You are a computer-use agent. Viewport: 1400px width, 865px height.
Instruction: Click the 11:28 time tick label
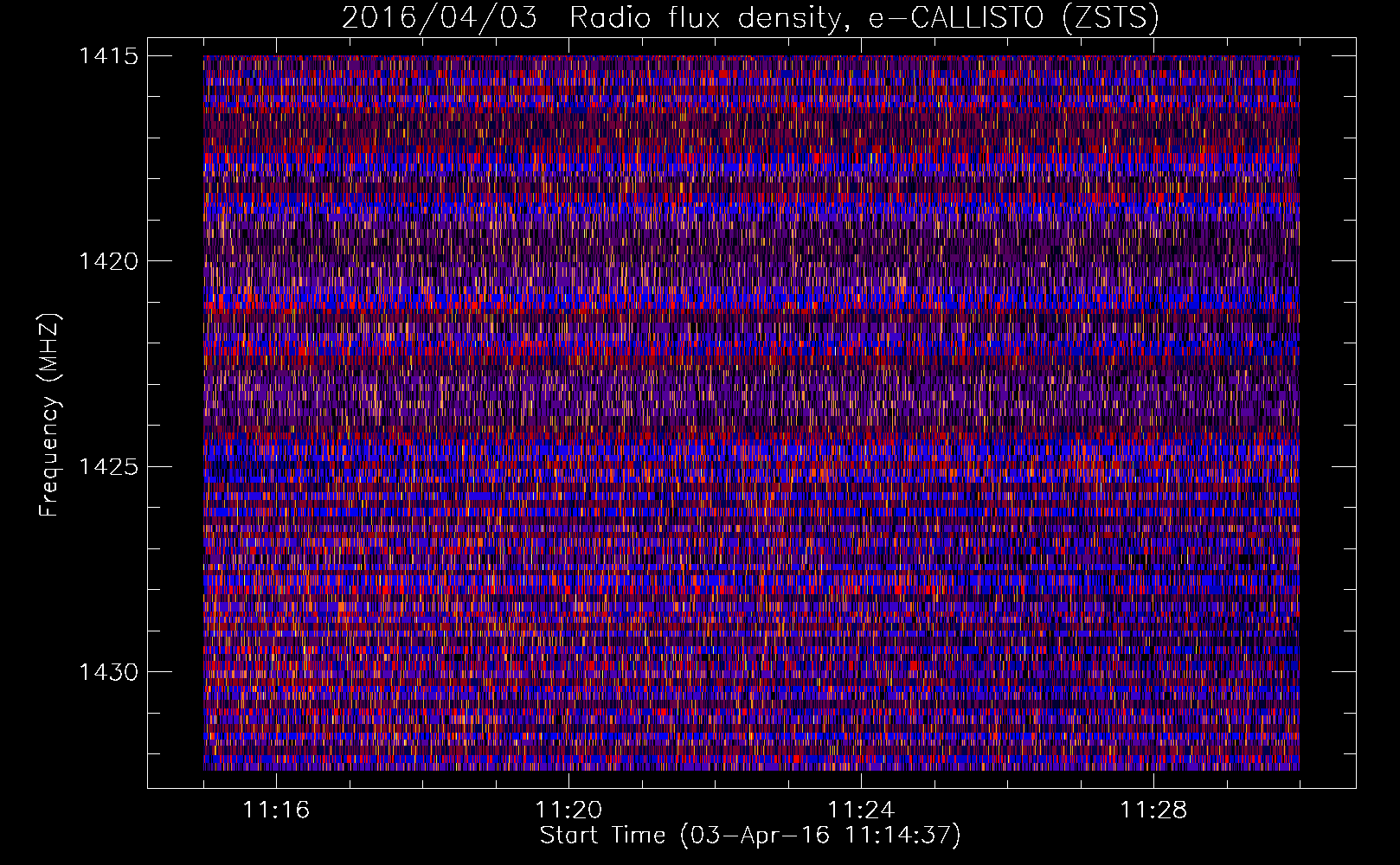pyautogui.click(x=1153, y=810)
